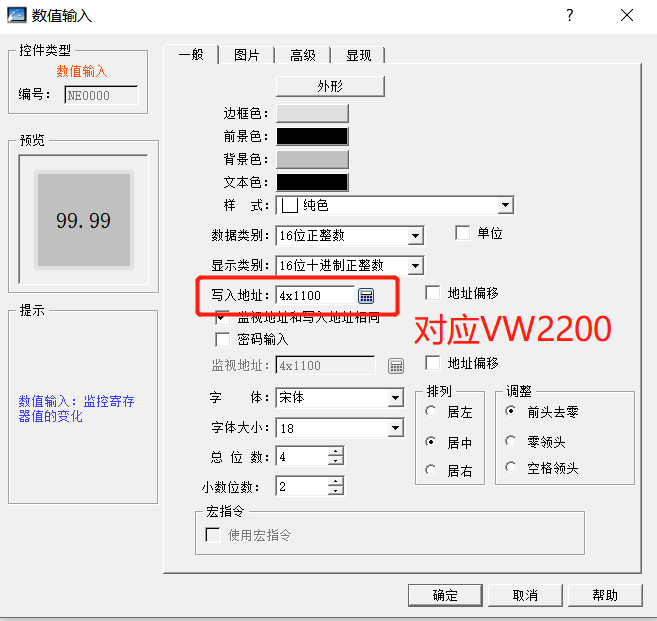
Task: Toggle 监视地址和写入地址相同 checkbox
Action: coord(222,318)
